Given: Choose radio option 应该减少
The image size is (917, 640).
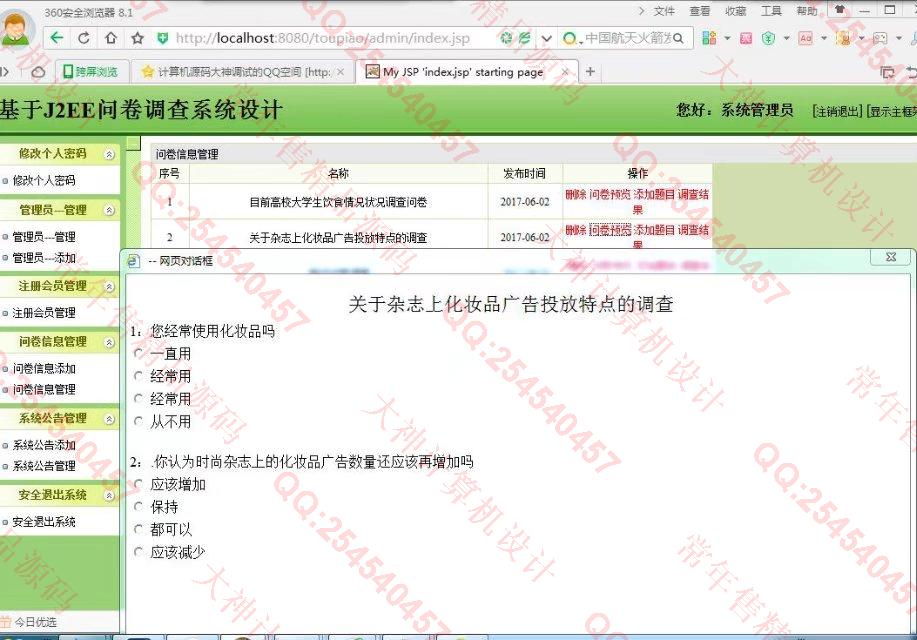Looking at the screenshot, I should coord(139,551).
